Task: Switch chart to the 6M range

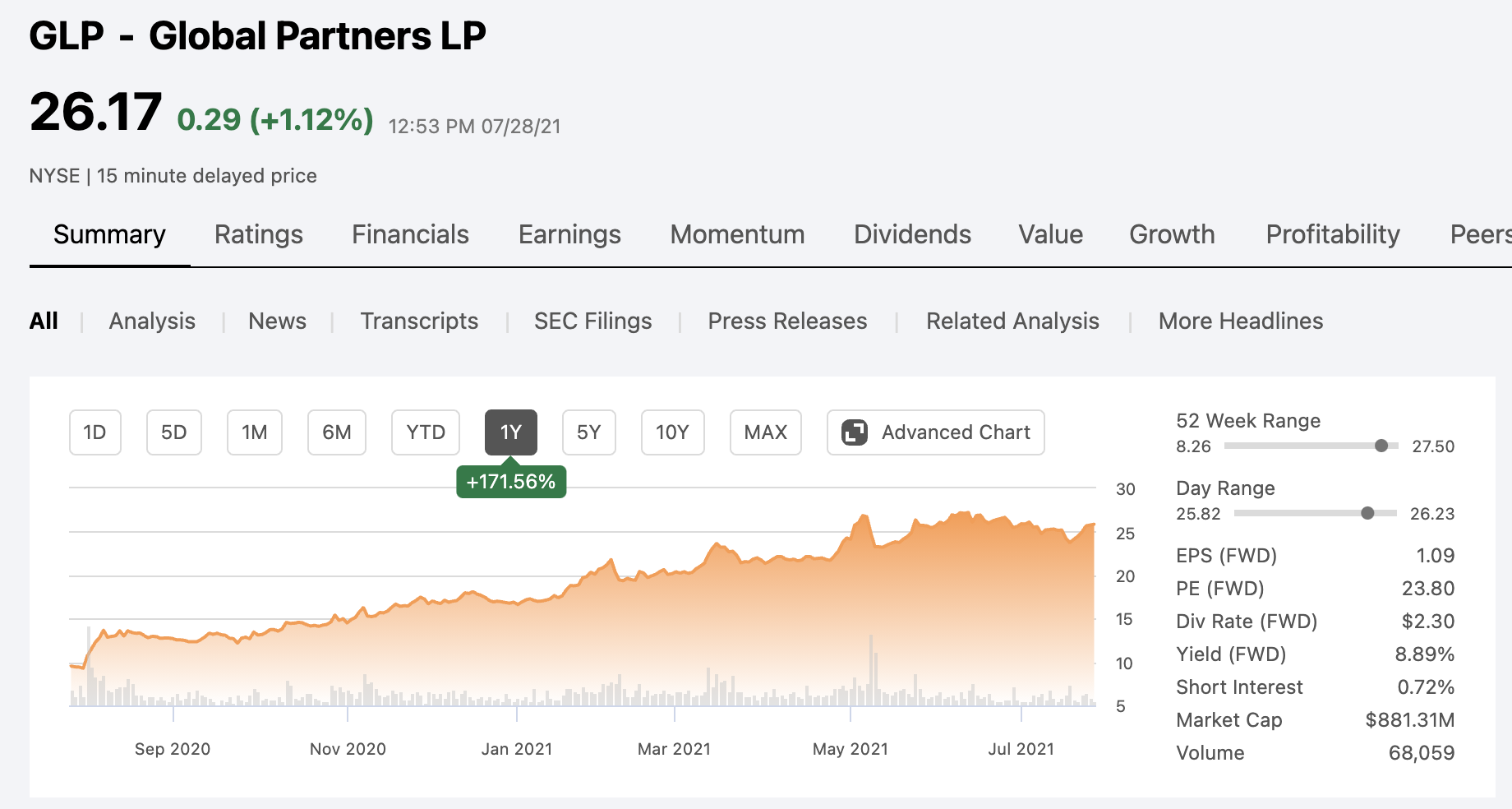Action: (336, 432)
